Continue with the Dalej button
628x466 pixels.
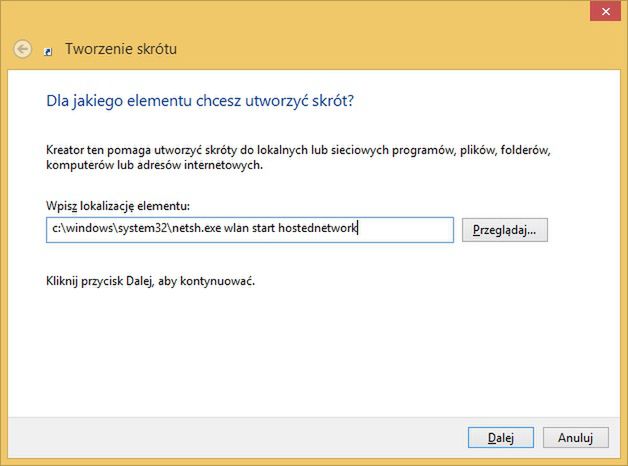click(501, 437)
